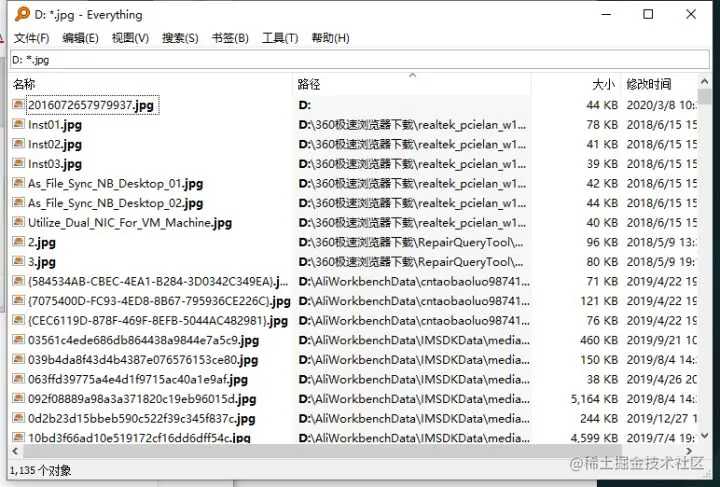Select file 03561c4ede686db864438a9844e7a5c9.jpg

point(143,341)
